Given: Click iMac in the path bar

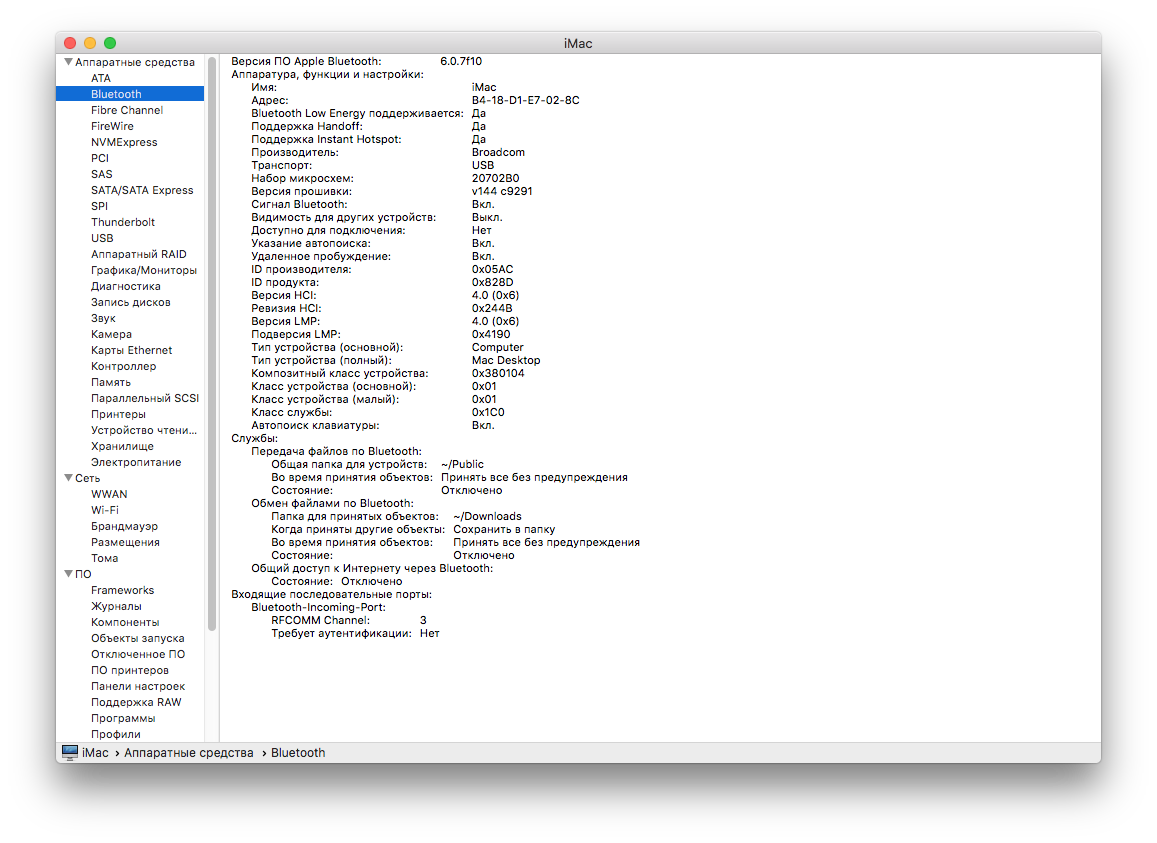Looking at the screenshot, I should pyautogui.click(x=95, y=753).
